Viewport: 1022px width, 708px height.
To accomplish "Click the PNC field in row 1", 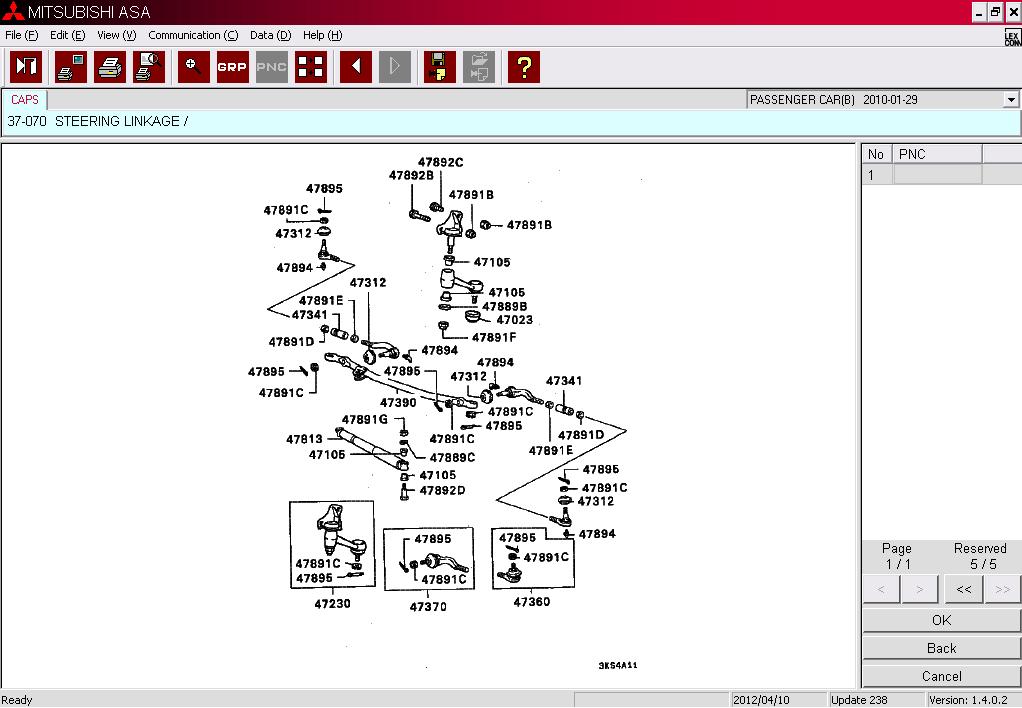I will coord(937,175).
